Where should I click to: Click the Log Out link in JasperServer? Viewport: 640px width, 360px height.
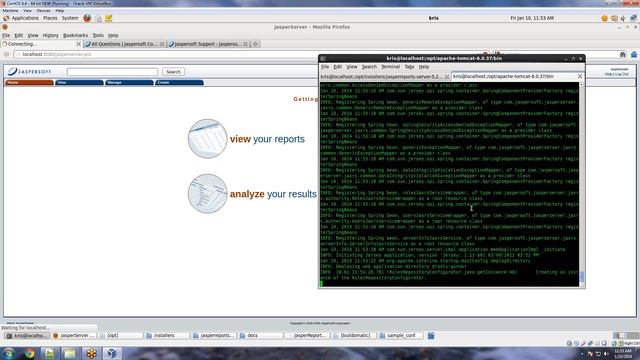[622, 74]
